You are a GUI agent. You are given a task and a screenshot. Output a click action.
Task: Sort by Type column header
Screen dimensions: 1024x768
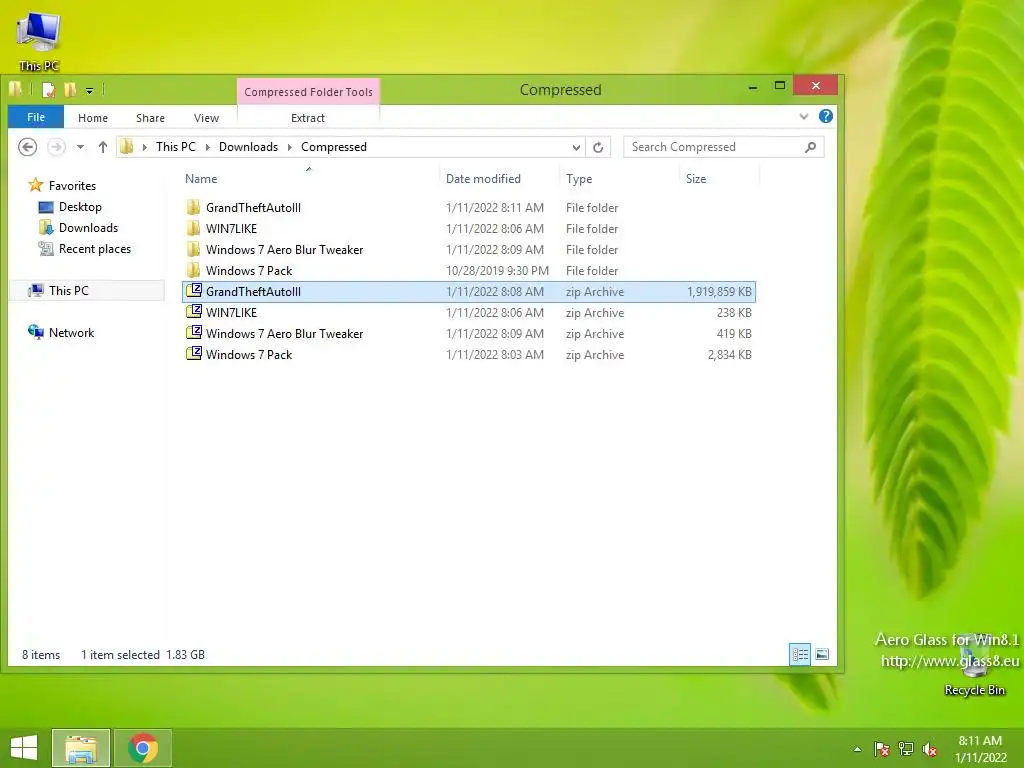[x=619, y=179]
